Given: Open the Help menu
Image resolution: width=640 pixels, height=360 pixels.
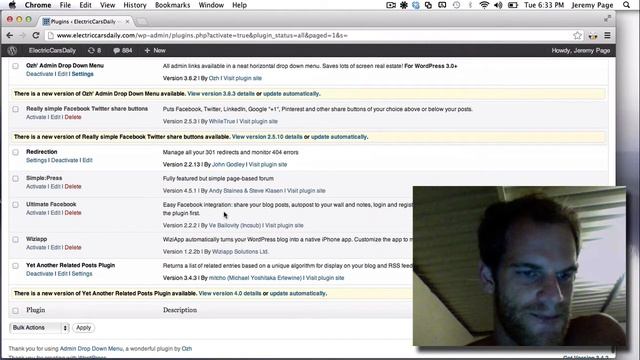Looking at the screenshot, I should click(240, 5).
